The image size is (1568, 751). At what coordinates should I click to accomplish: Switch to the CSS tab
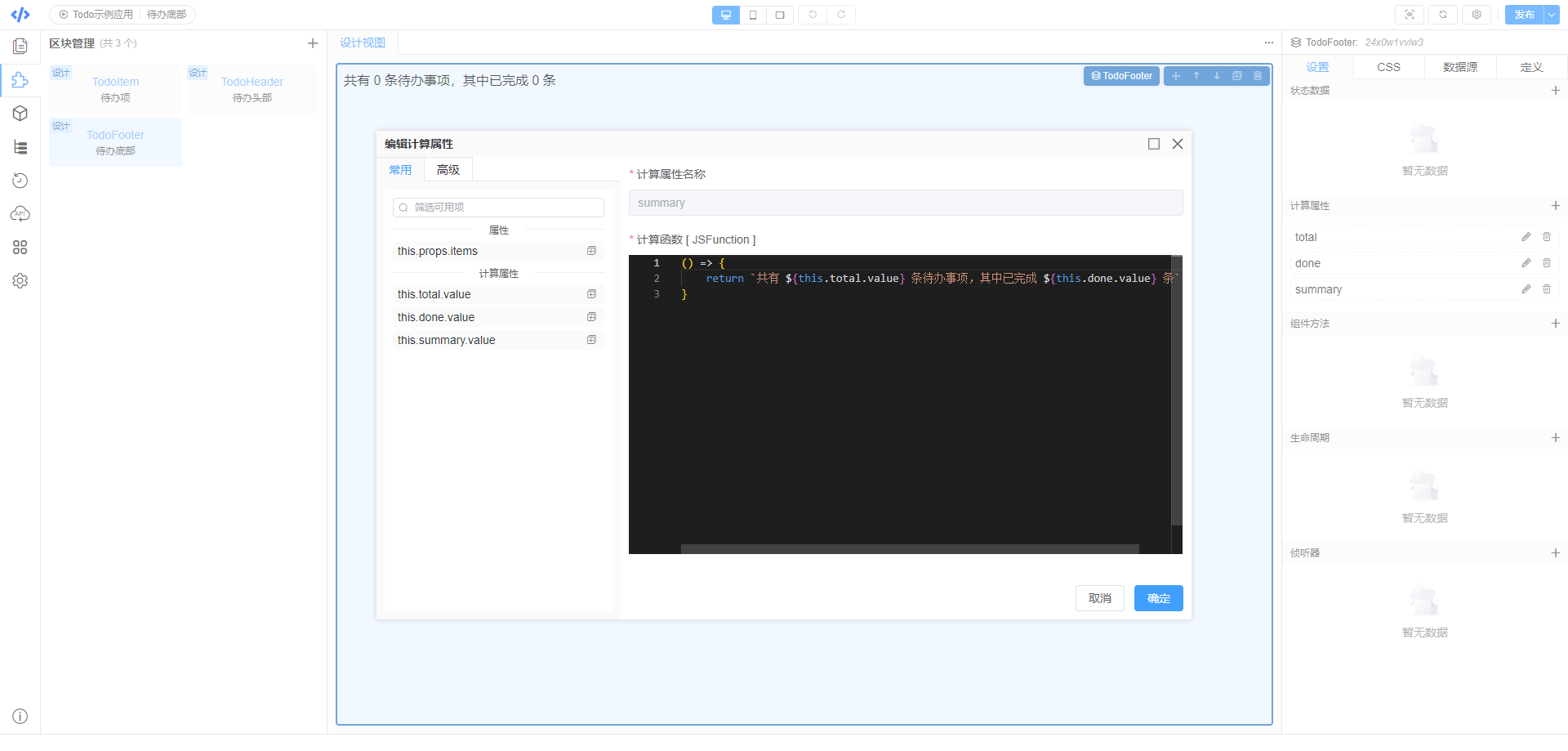(1389, 67)
